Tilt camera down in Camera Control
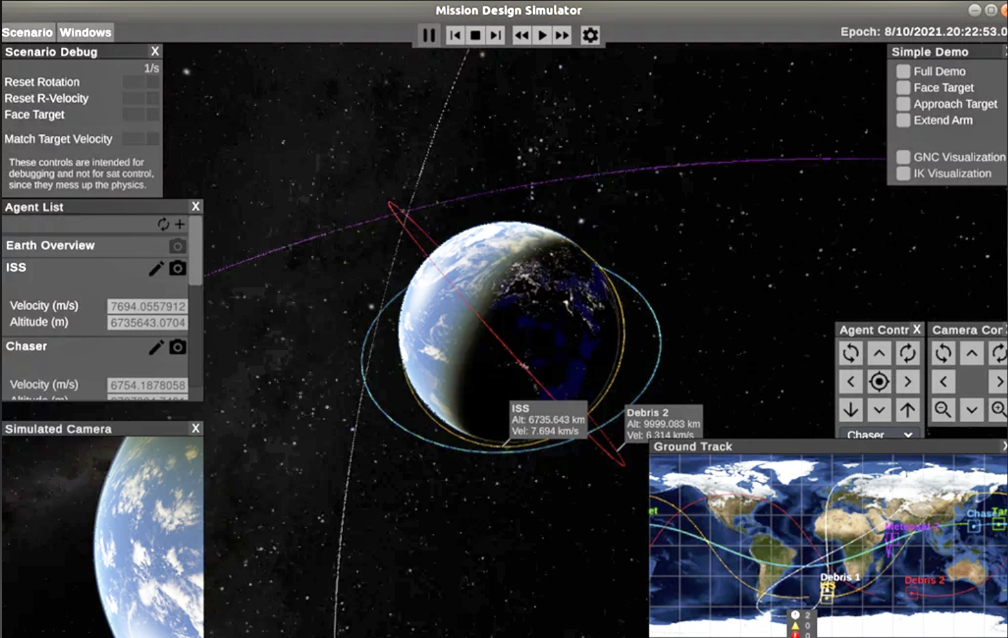This screenshot has width=1008, height=638. [971, 410]
